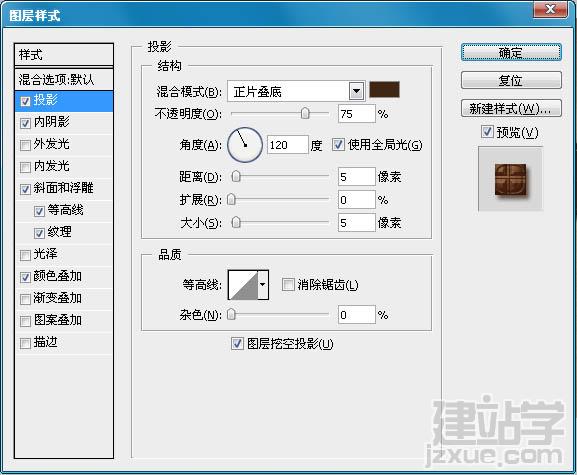577x475 pixels.
Task: Select 斜面和浮雕 in the styles list
Action: tap(64, 189)
